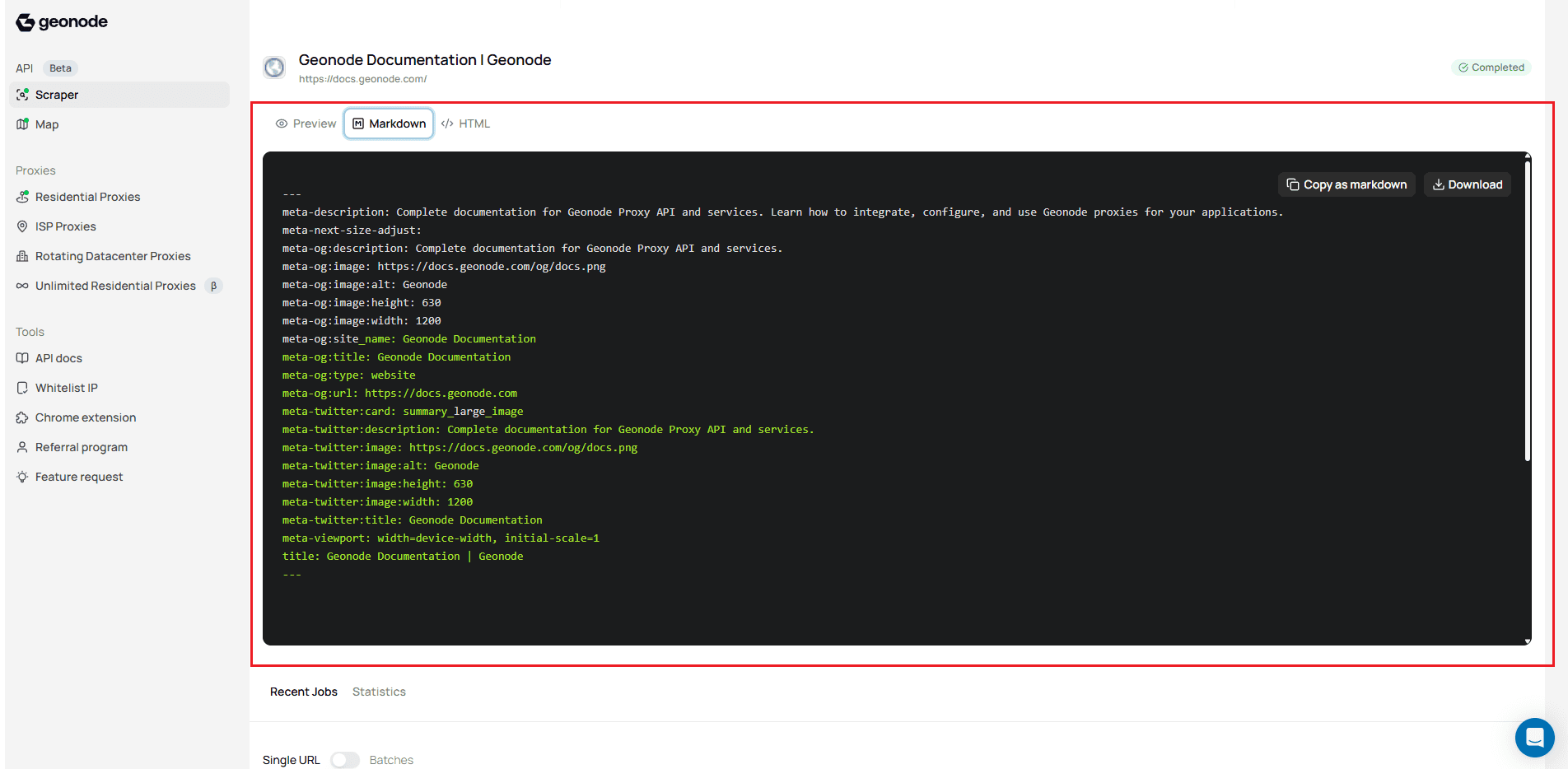
Task: Click the API docs book icon
Action: pyautogui.click(x=22, y=358)
